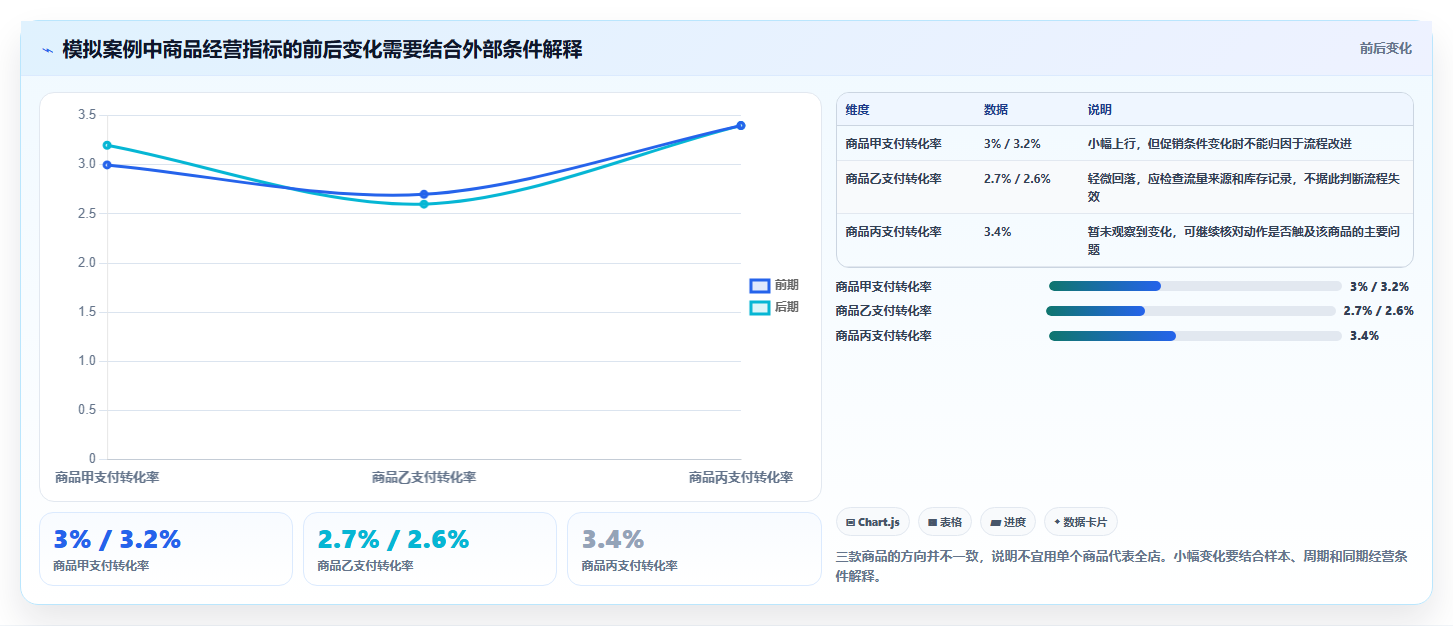The height and width of the screenshot is (626, 1453).
Task: Click the 后期 data point at 商品甲
Action: (x=107, y=146)
